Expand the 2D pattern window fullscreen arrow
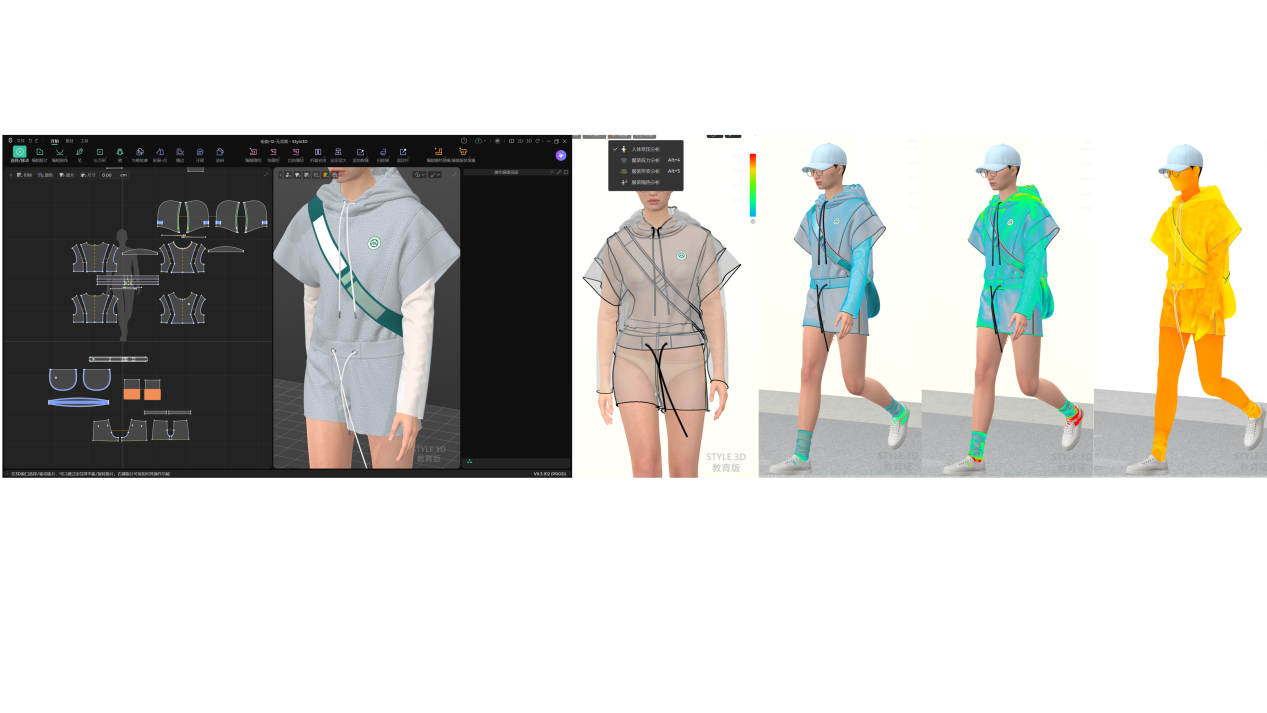The width and height of the screenshot is (1267, 713). pos(266,175)
